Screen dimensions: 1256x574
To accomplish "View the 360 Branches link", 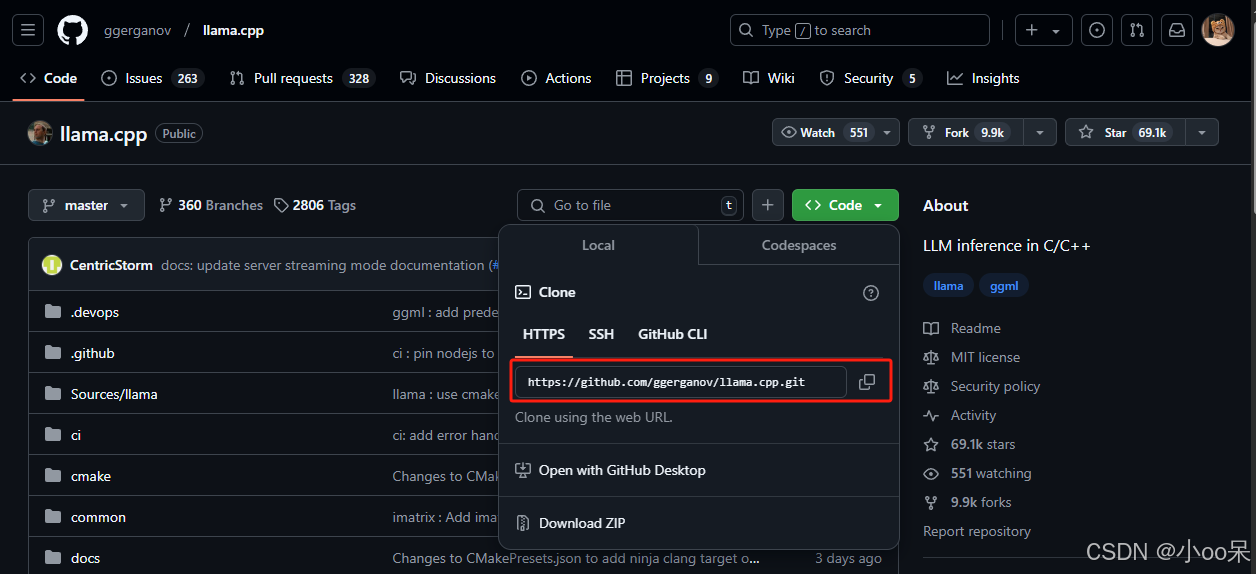I will (211, 205).
